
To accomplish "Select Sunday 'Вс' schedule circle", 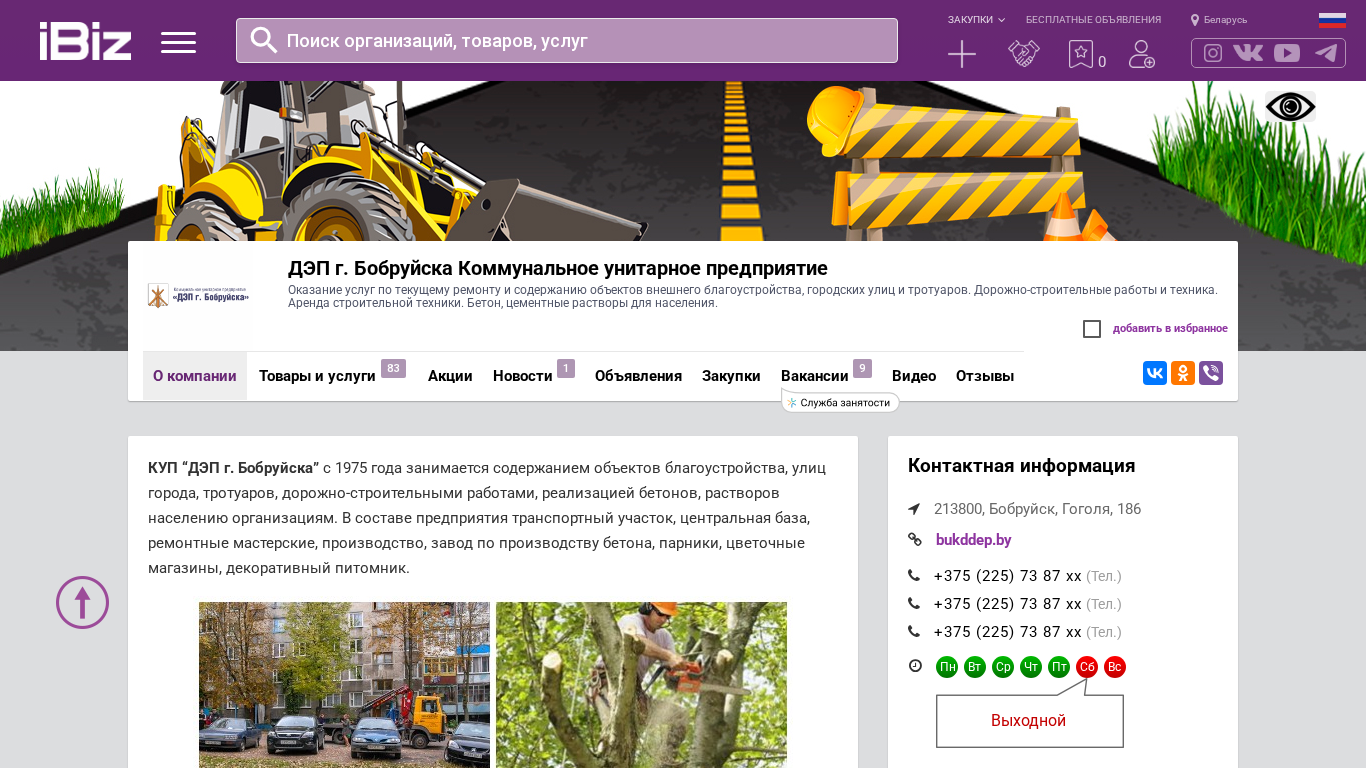I will tap(1115, 667).
